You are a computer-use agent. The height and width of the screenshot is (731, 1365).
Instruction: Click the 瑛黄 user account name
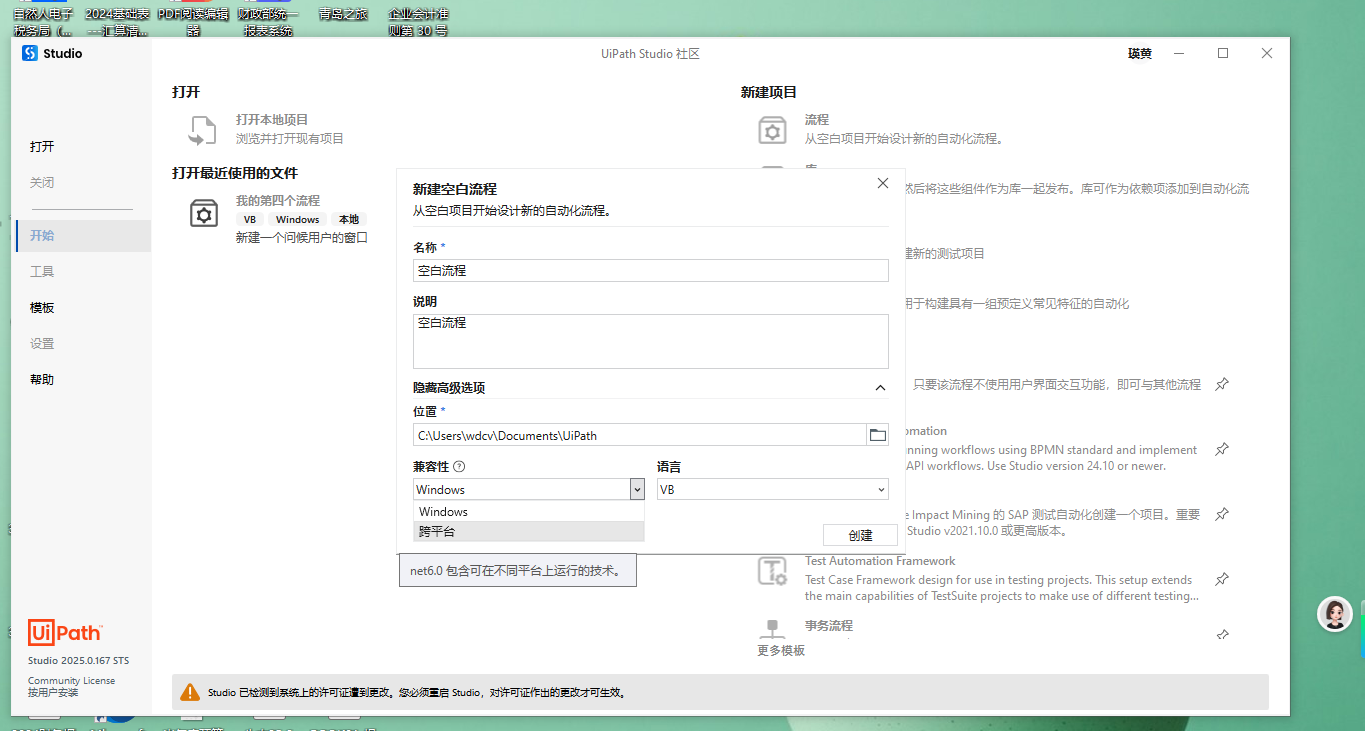[1140, 54]
